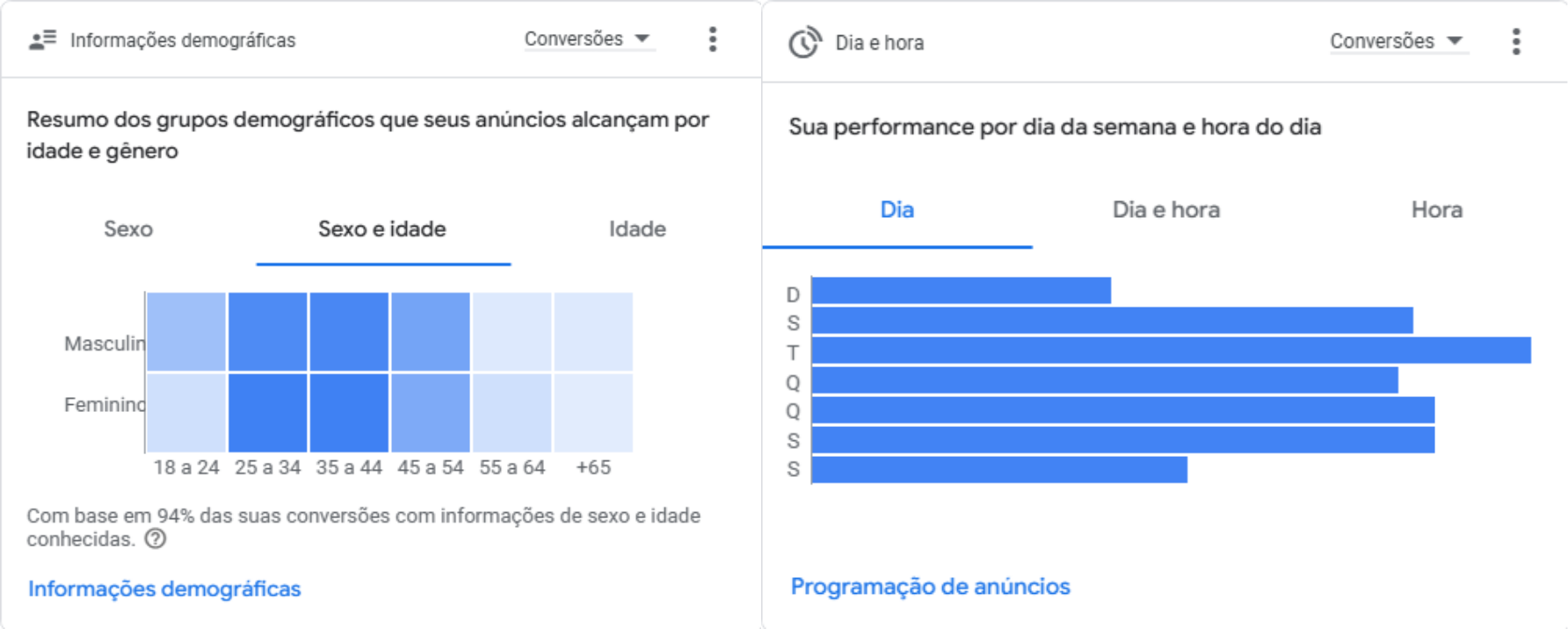The width and height of the screenshot is (1568, 629).
Task: Click the help question mark icon
Action: (156, 539)
